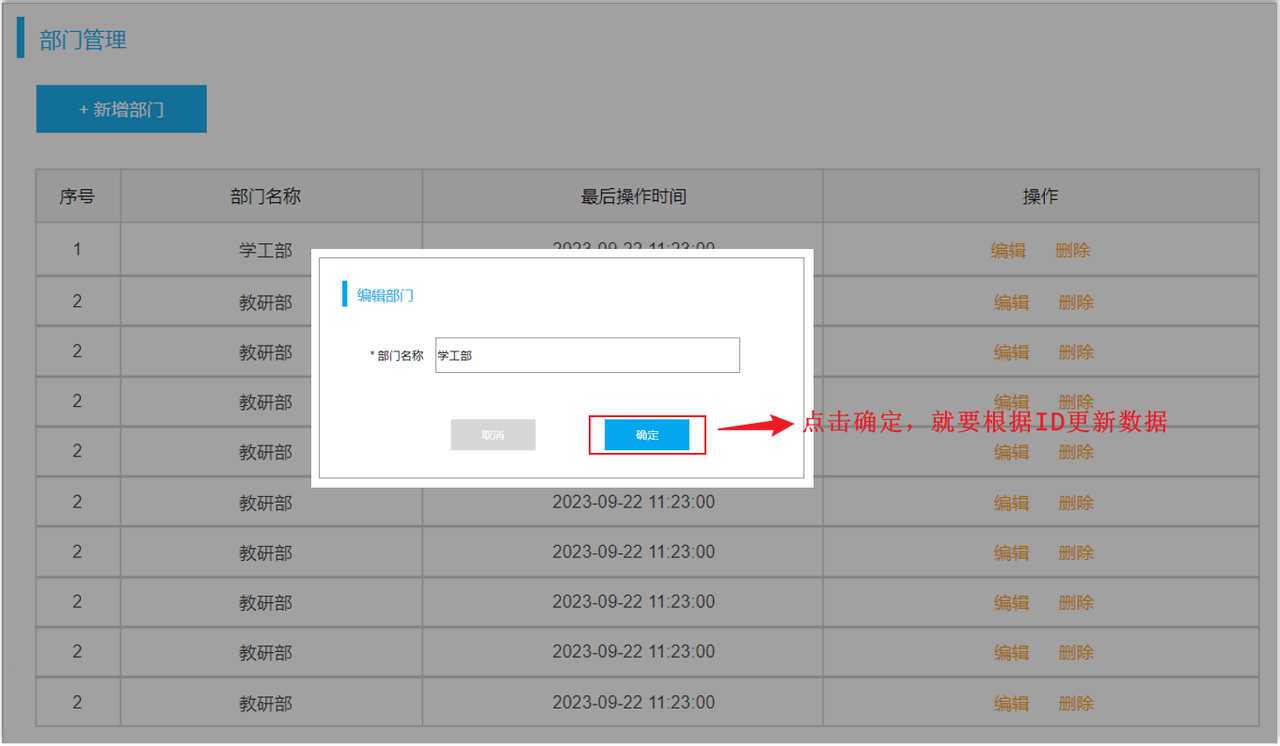Click the 部门管理 page title
Image resolution: width=1280 pixels, height=746 pixels.
[83, 41]
